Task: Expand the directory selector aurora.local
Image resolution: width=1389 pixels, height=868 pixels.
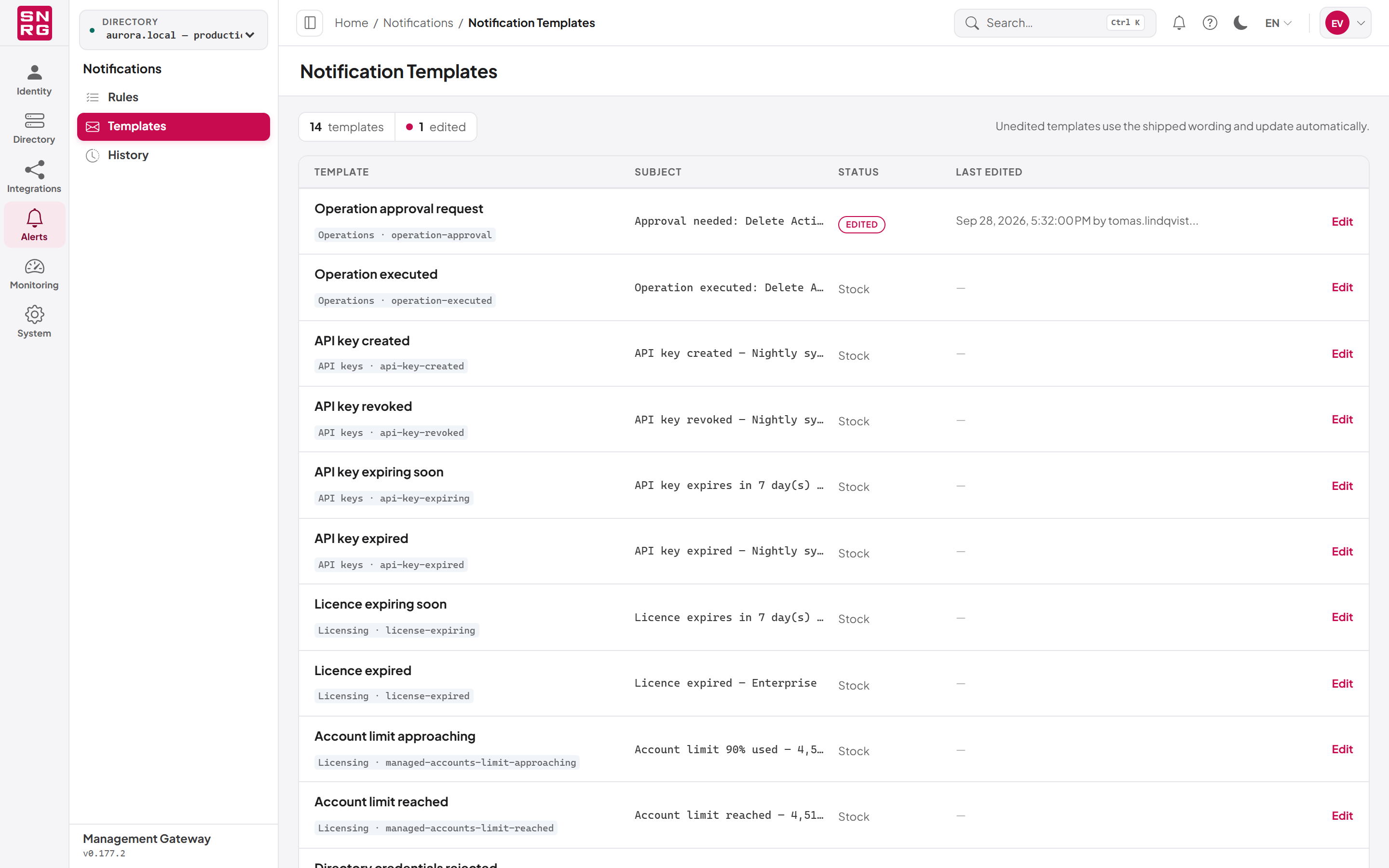Action: click(173, 29)
